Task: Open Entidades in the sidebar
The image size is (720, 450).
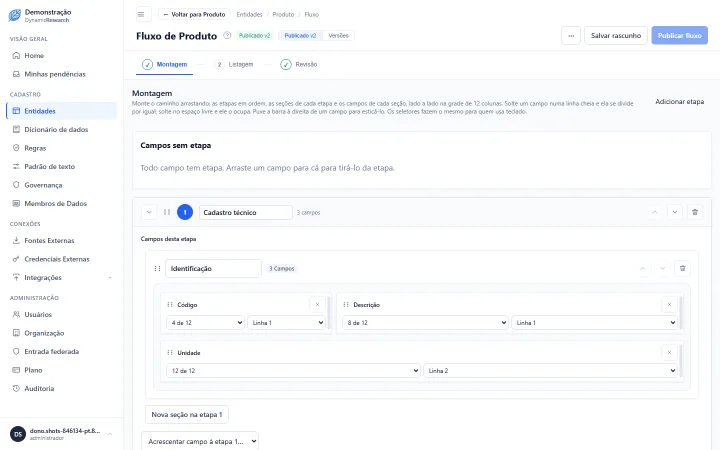Action: pyautogui.click(x=62, y=111)
